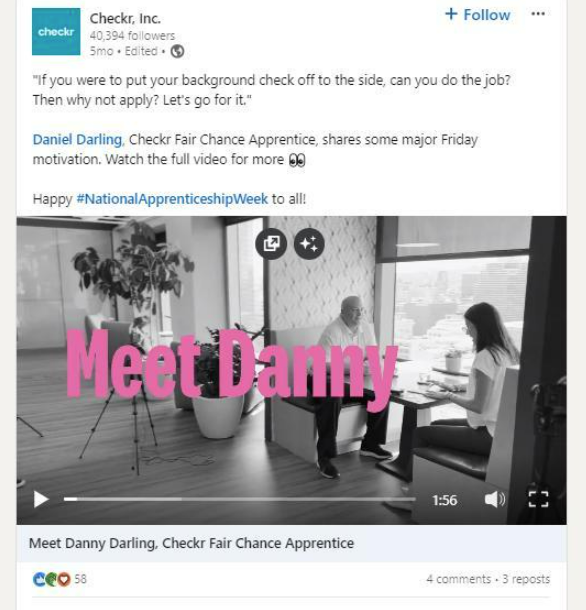Mute the video volume speaker
The width and height of the screenshot is (586, 610).
(495, 499)
